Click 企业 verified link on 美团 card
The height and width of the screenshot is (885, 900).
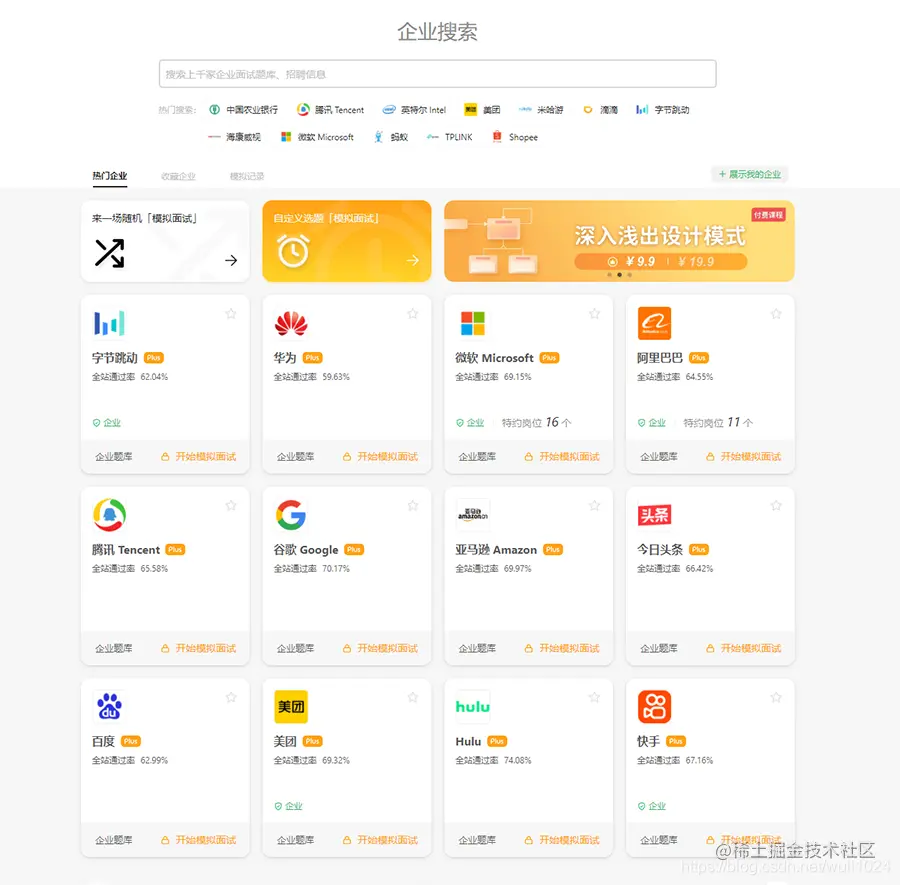[289, 806]
